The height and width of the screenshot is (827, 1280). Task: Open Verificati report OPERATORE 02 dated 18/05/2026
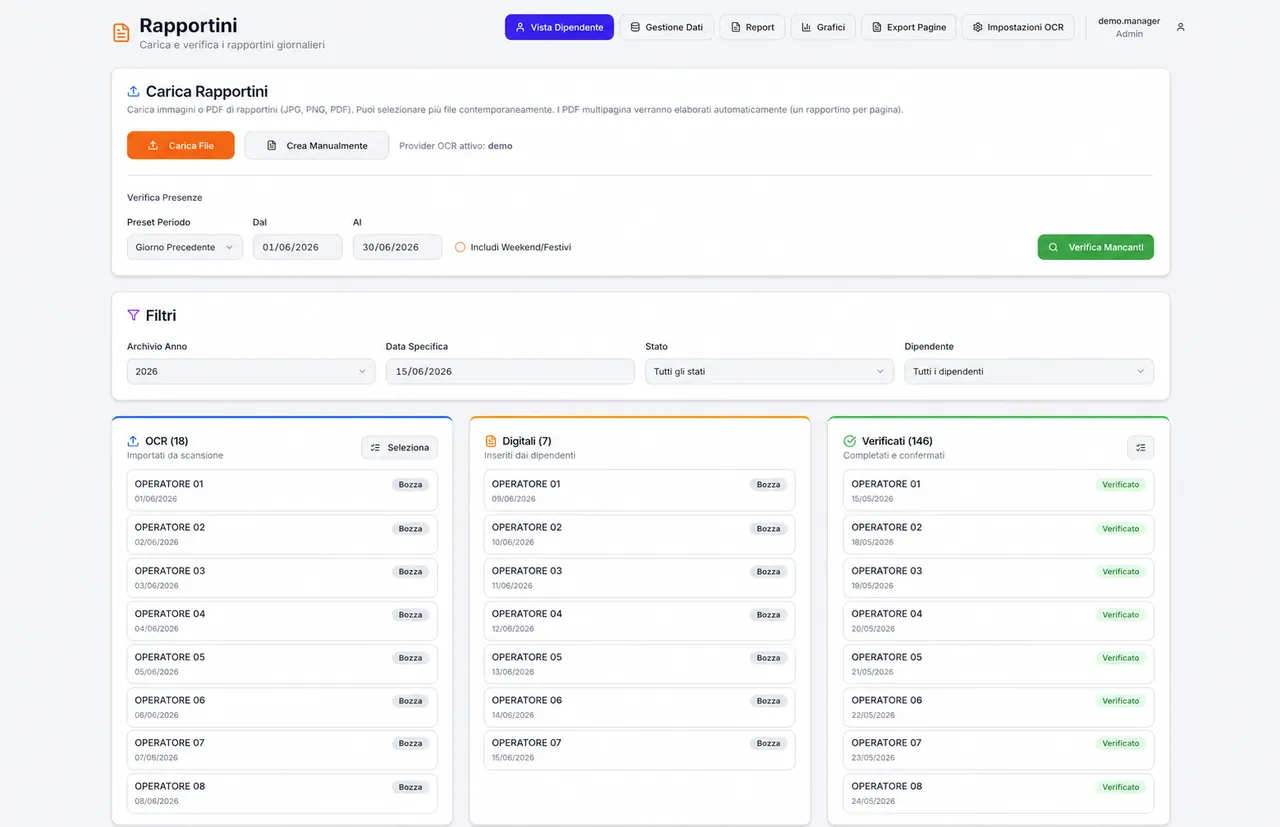(998, 534)
